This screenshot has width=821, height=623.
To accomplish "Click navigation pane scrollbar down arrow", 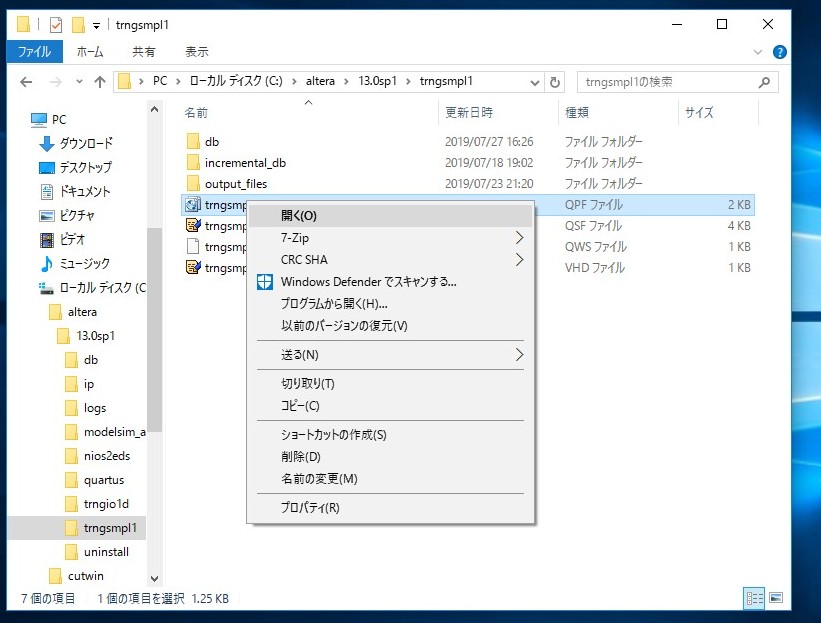I will (x=154, y=578).
